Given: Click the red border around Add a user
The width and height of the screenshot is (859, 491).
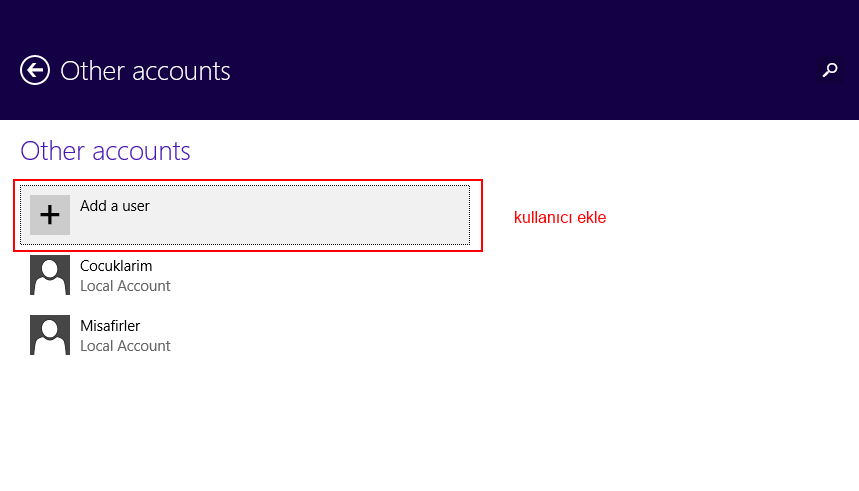Looking at the screenshot, I should click(248, 180).
